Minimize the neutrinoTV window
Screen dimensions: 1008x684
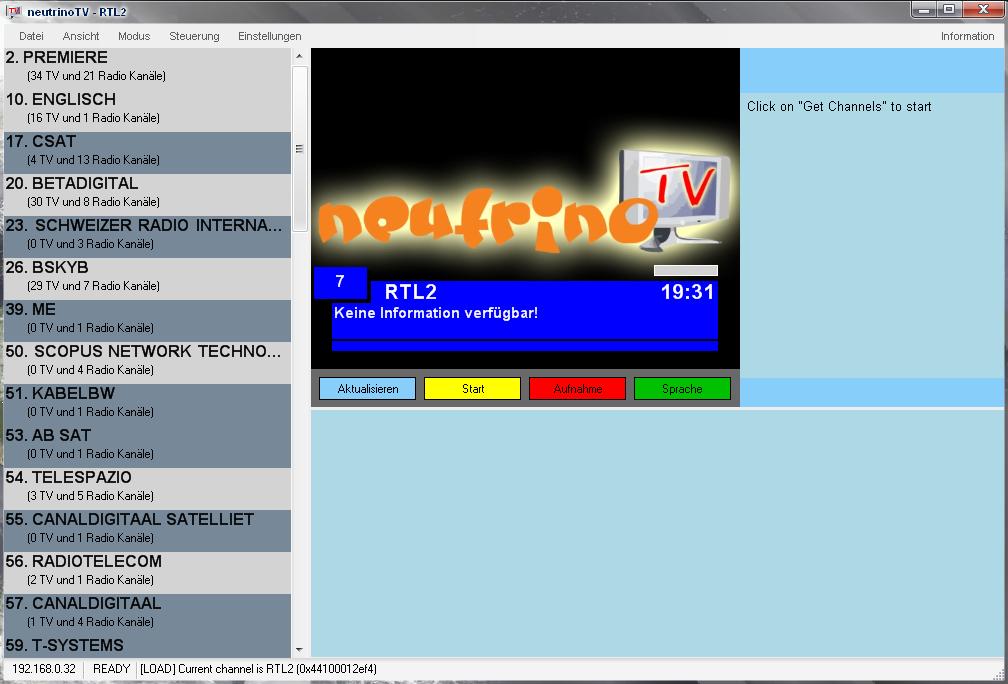pyautogui.click(x=924, y=10)
